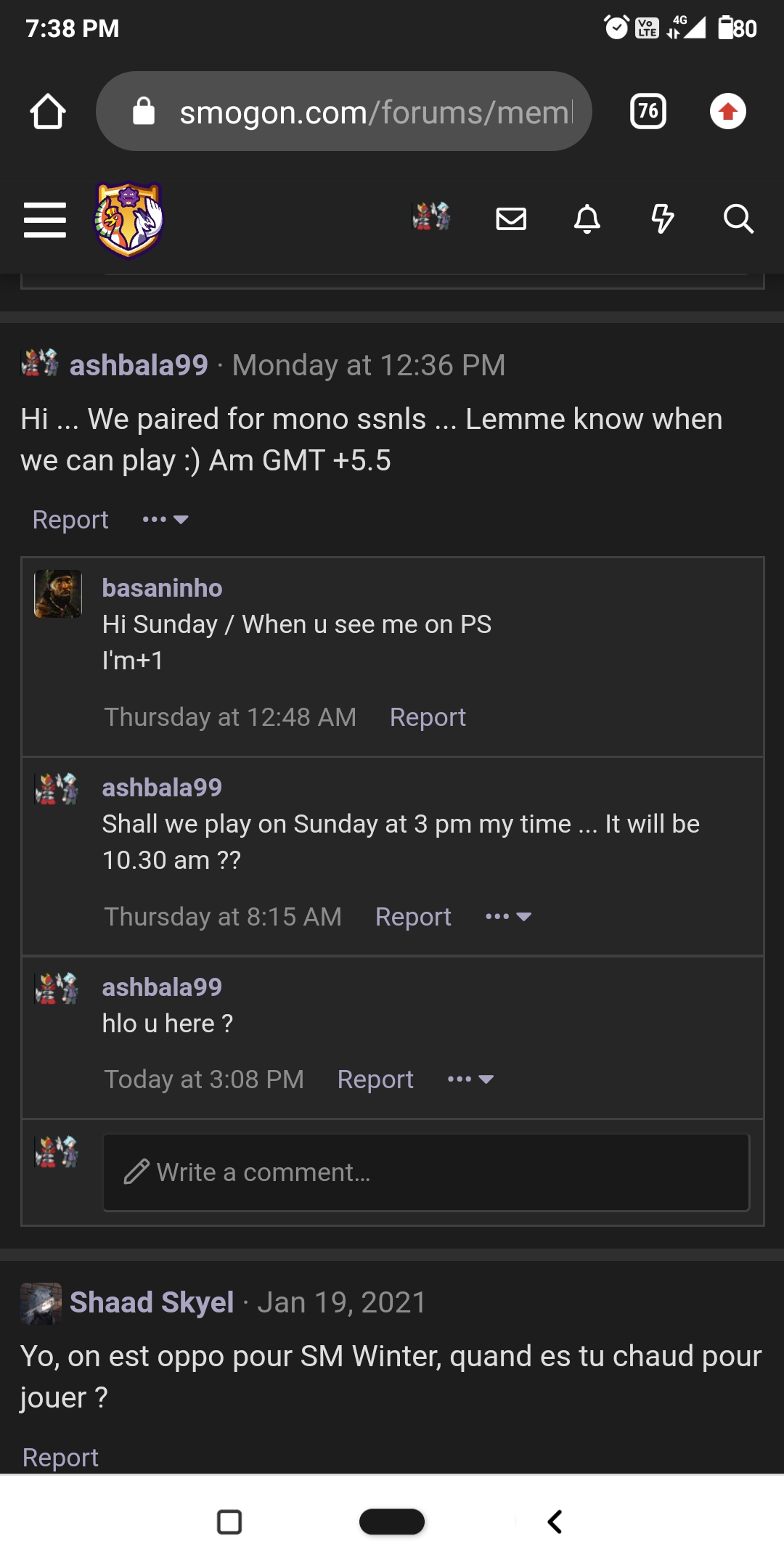Viewport: 784px width, 1568px height.
Task: Open your inbox with the envelope icon
Action: pos(510,220)
